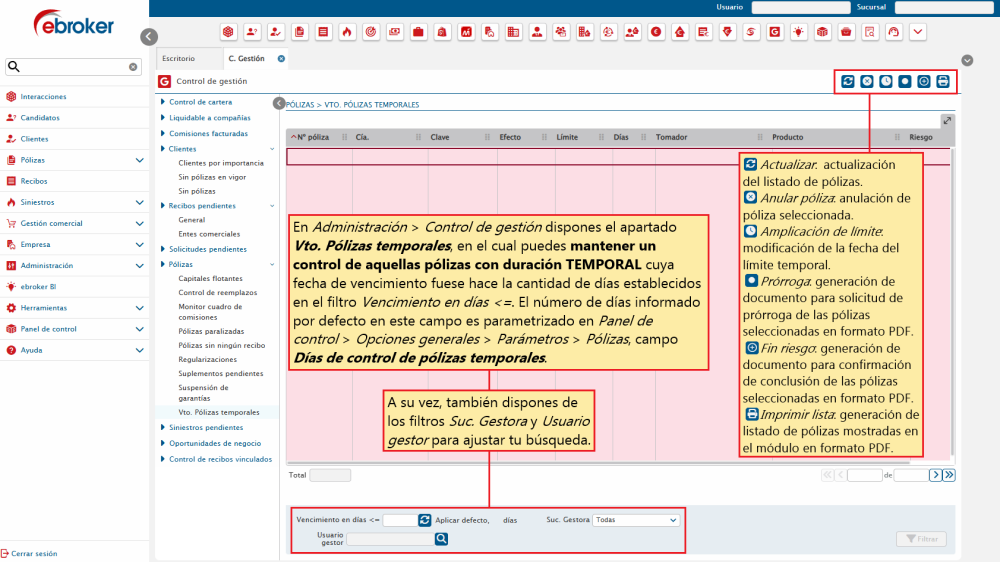Select Clientes por importancia tree item

(x=221, y=163)
